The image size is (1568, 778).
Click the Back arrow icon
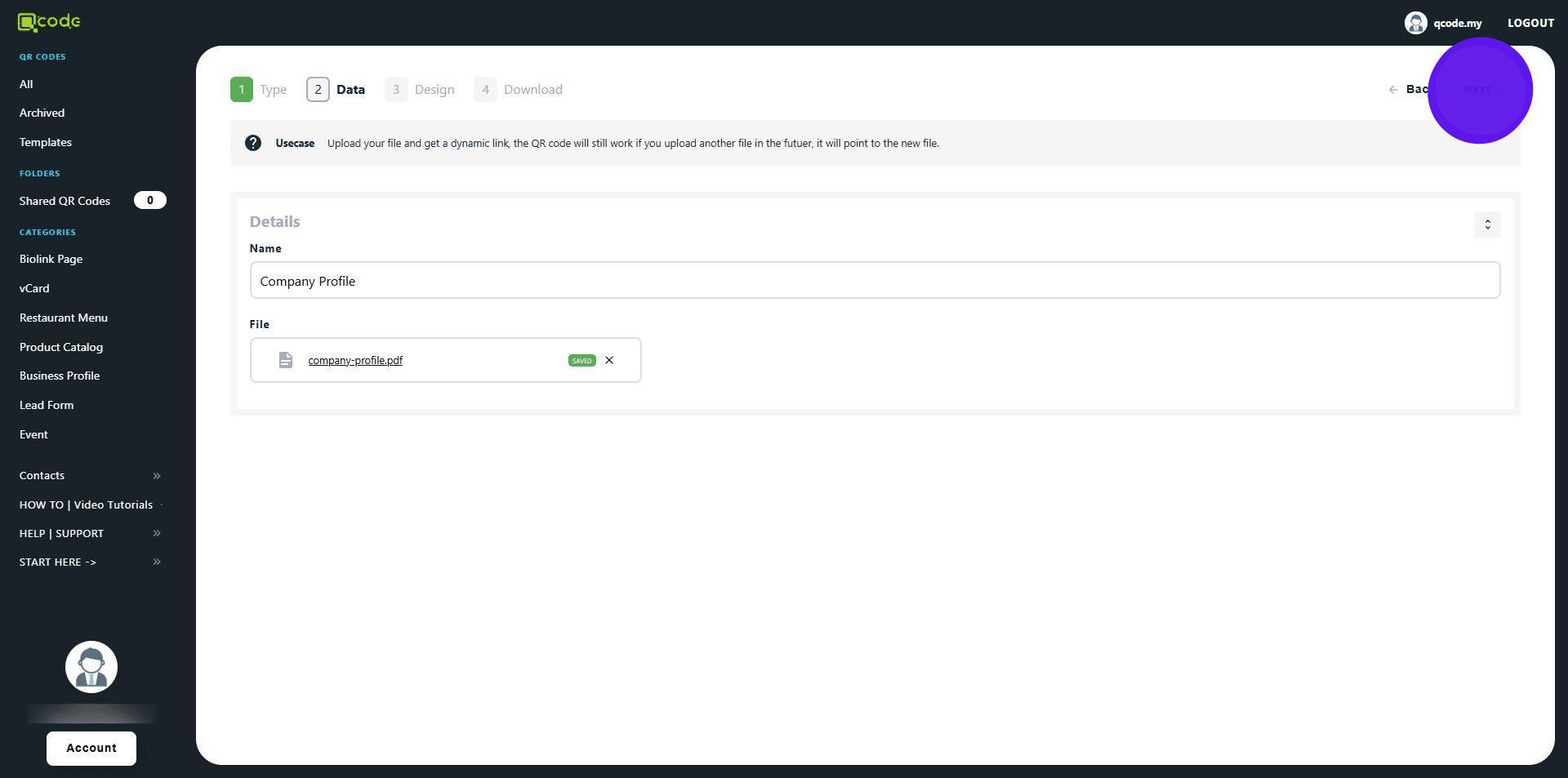[x=1393, y=90]
